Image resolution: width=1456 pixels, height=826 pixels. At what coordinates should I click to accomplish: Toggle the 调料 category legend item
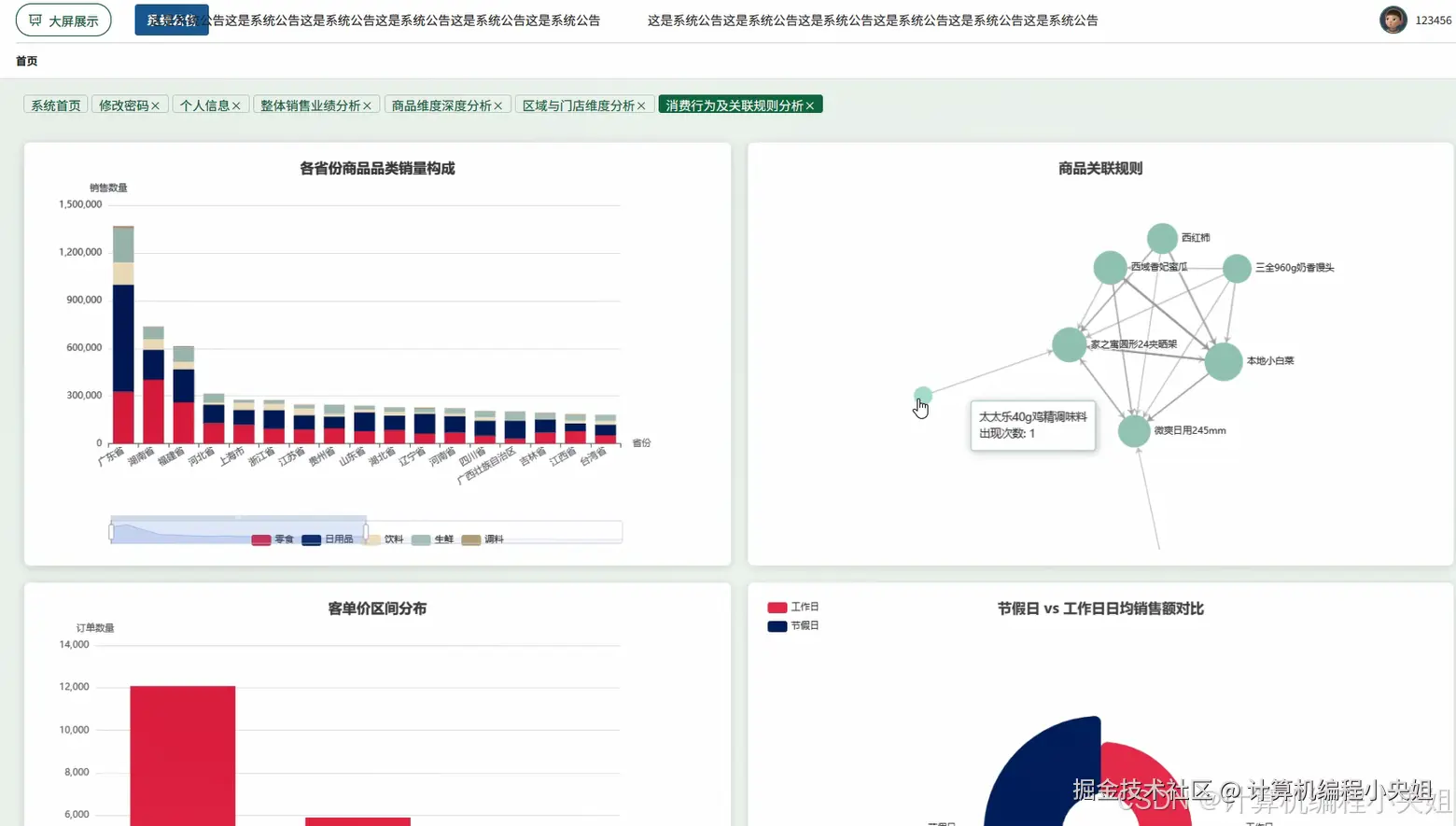click(483, 539)
